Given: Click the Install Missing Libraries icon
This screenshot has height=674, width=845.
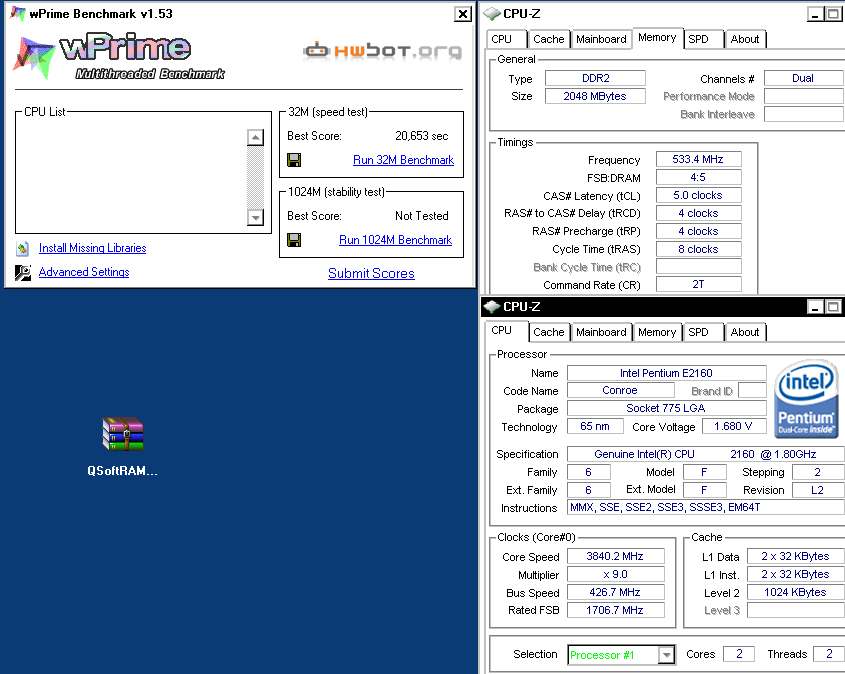Looking at the screenshot, I should tap(22, 248).
